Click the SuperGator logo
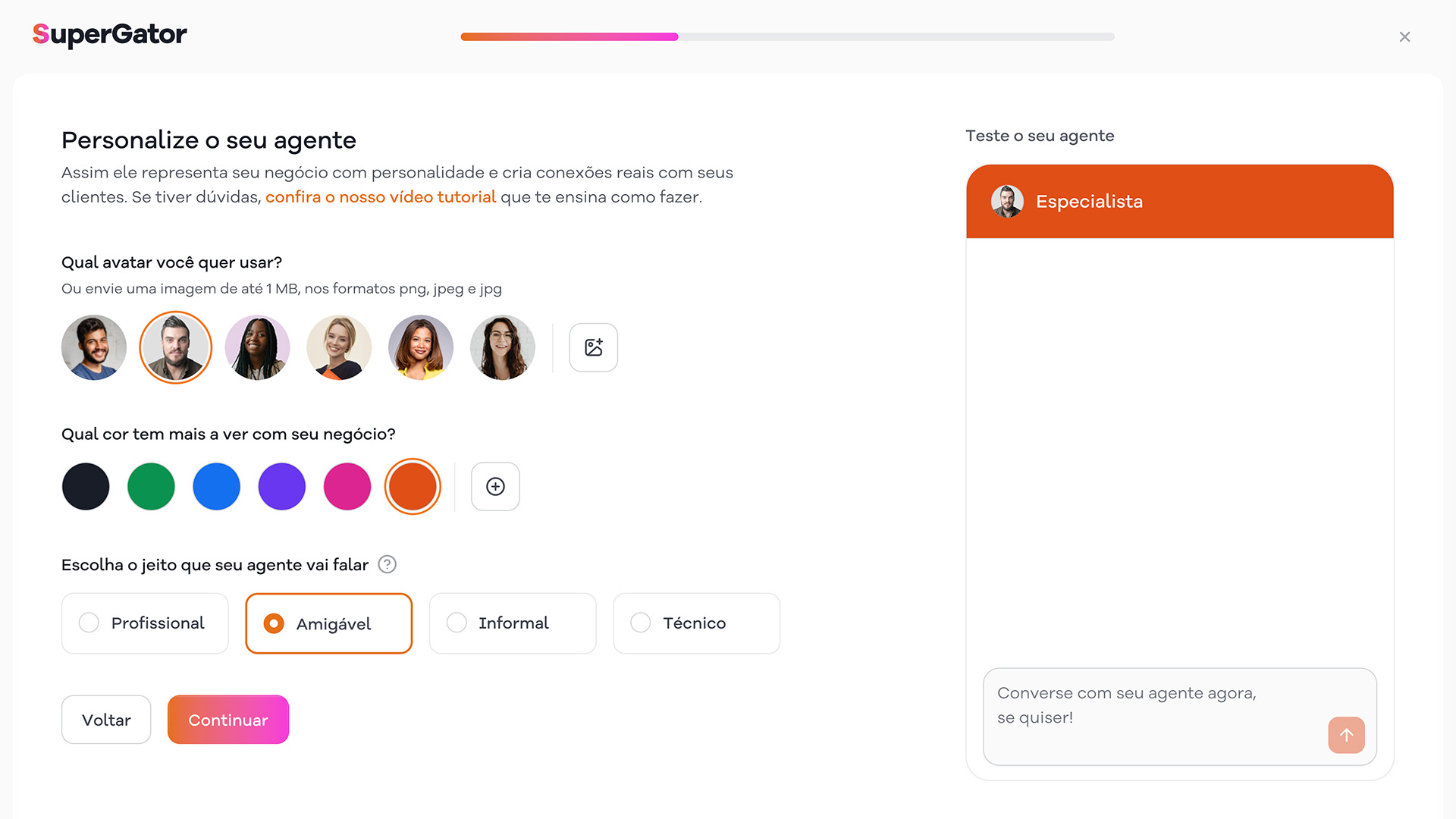Screen dimensions: 1456x819 [109, 34]
